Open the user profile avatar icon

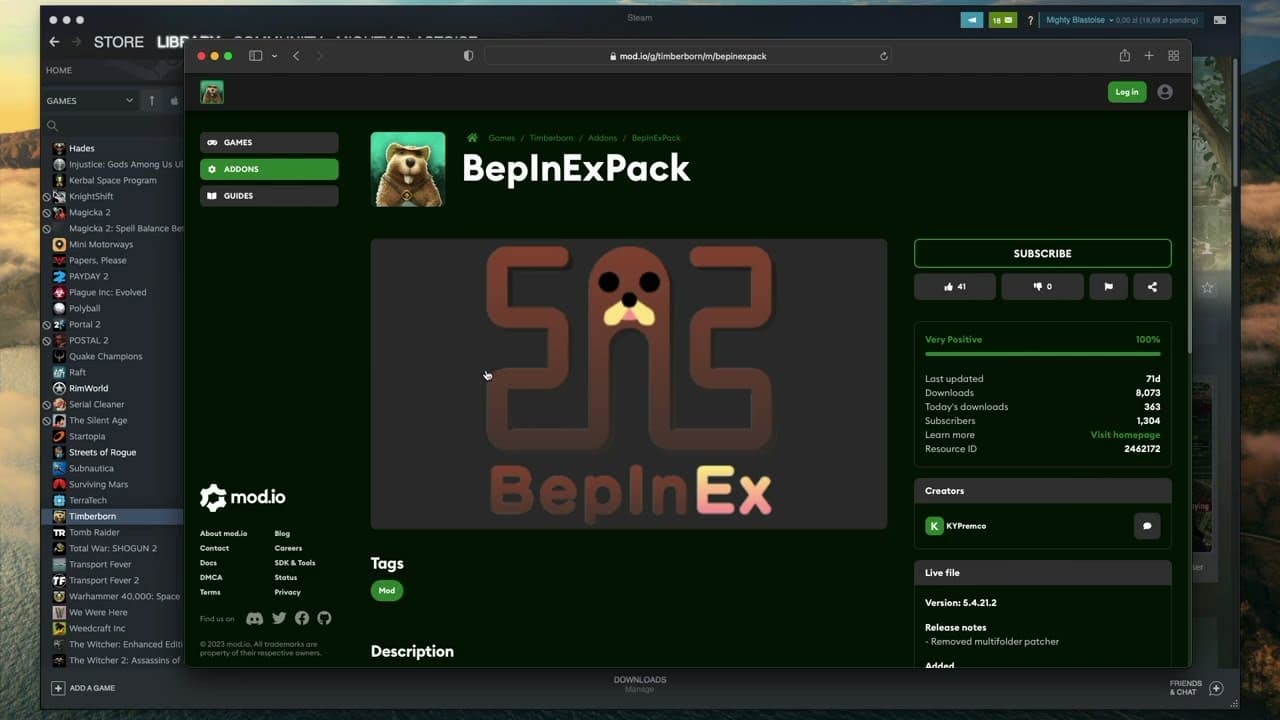(1165, 92)
